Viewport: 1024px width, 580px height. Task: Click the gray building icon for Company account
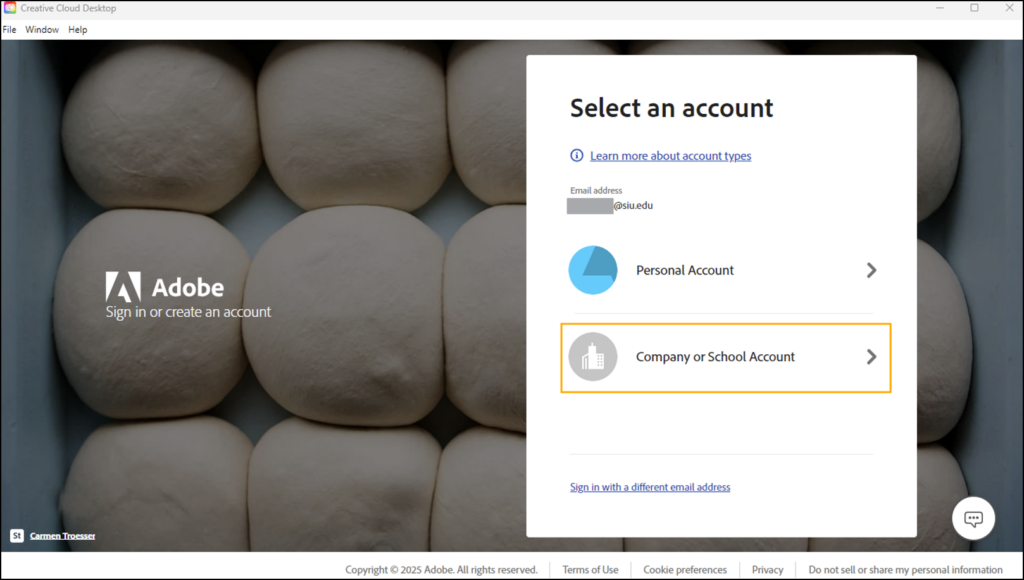[x=593, y=357]
